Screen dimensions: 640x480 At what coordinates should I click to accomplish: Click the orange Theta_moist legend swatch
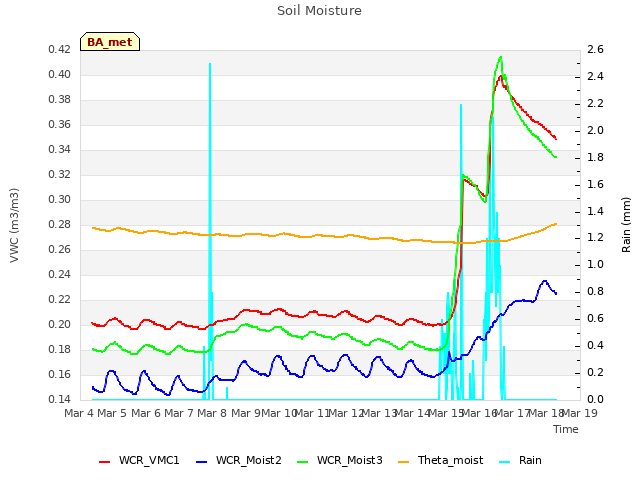tap(403, 462)
